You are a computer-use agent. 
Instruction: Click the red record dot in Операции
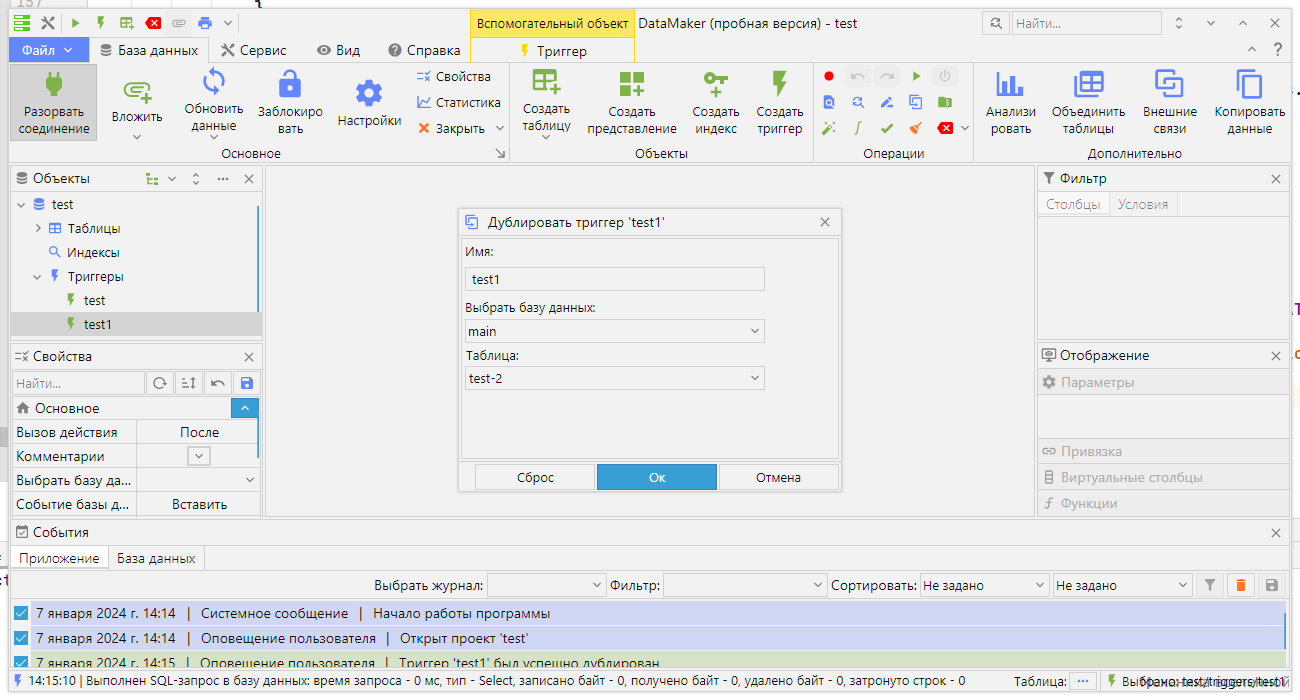pyautogui.click(x=829, y=76)
